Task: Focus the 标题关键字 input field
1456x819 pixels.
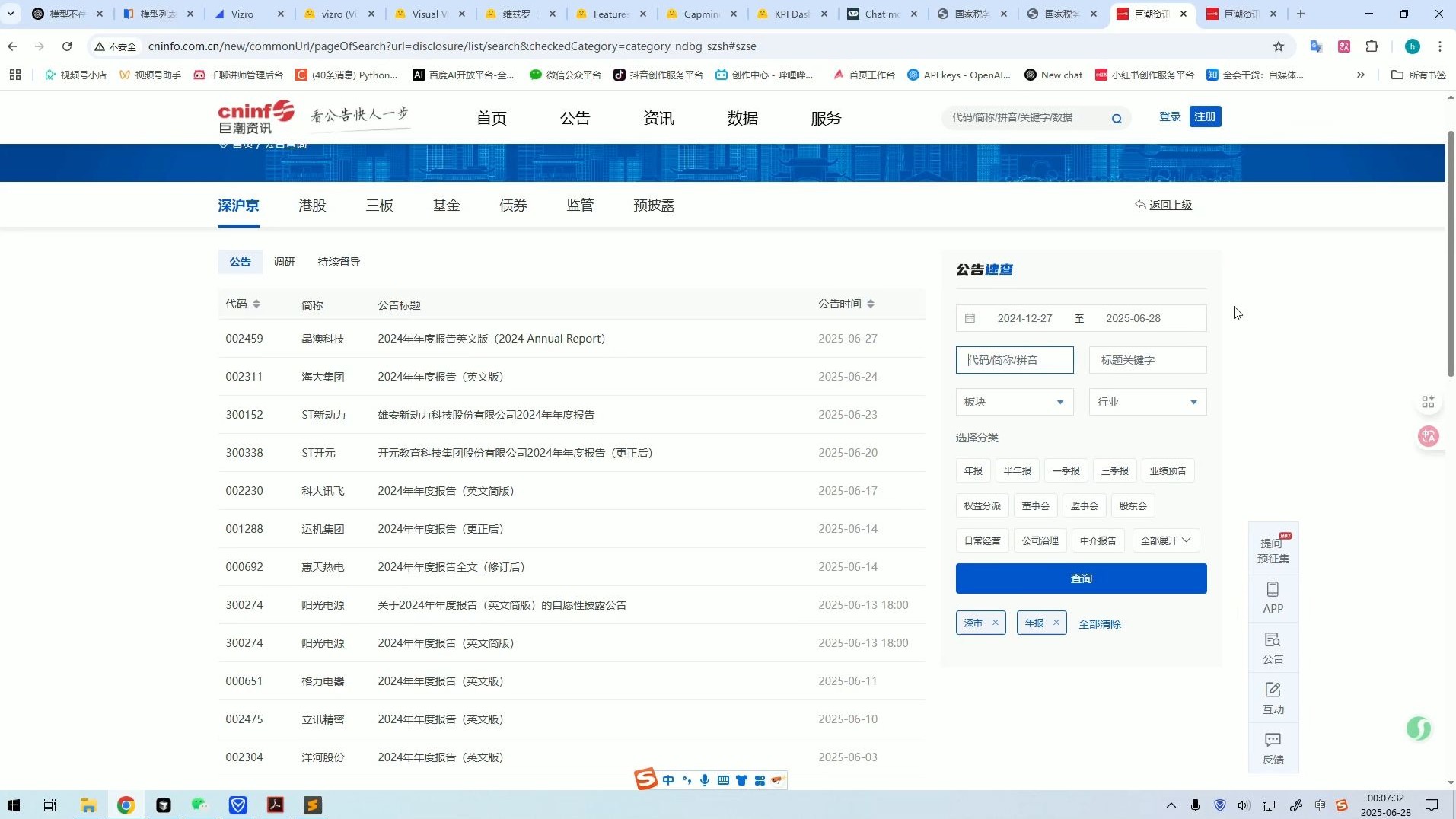Action: 1148,360
